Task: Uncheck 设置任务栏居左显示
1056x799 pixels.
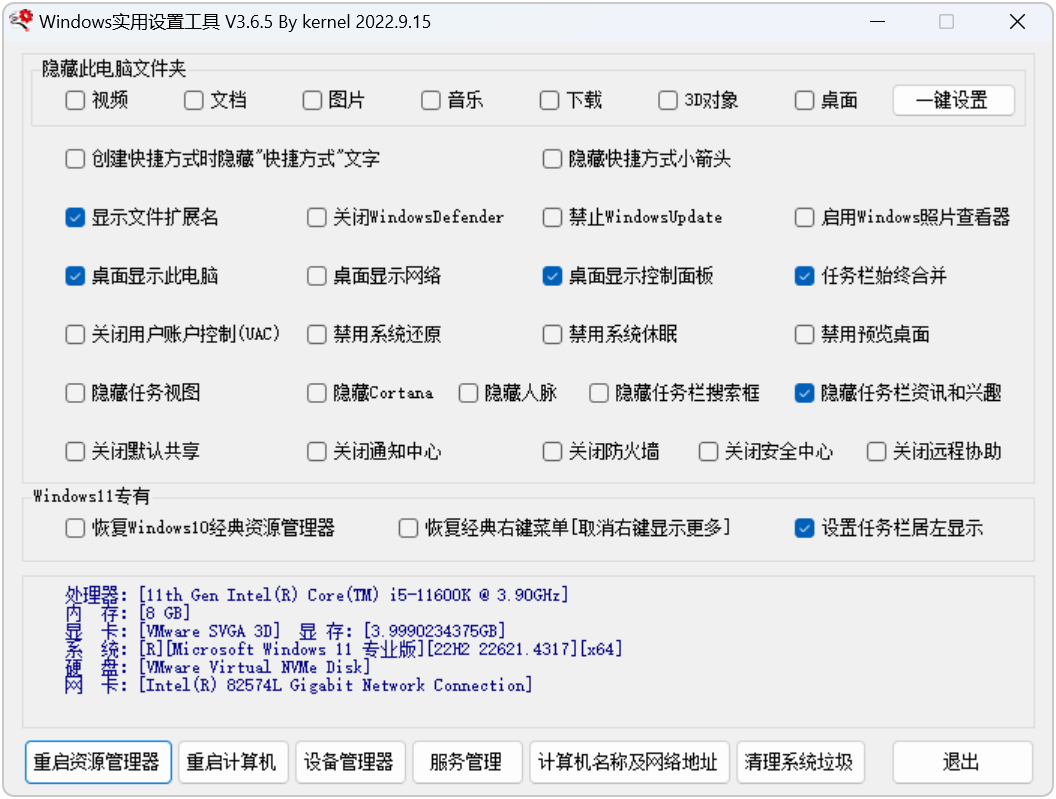Action: point(804,528)
